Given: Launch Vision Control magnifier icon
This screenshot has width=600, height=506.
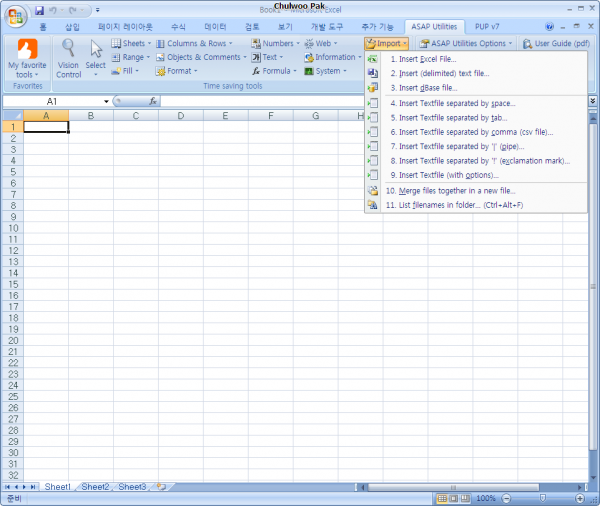Looking at the screenshot, I should click(x=68, y=48).
